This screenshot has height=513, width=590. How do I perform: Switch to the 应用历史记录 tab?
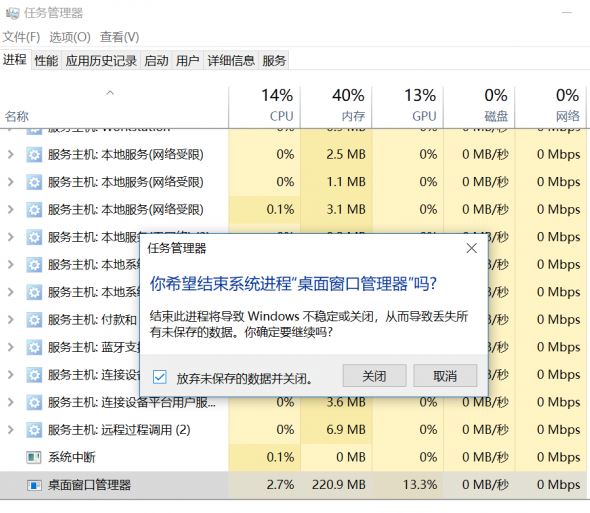coord(101,60)
